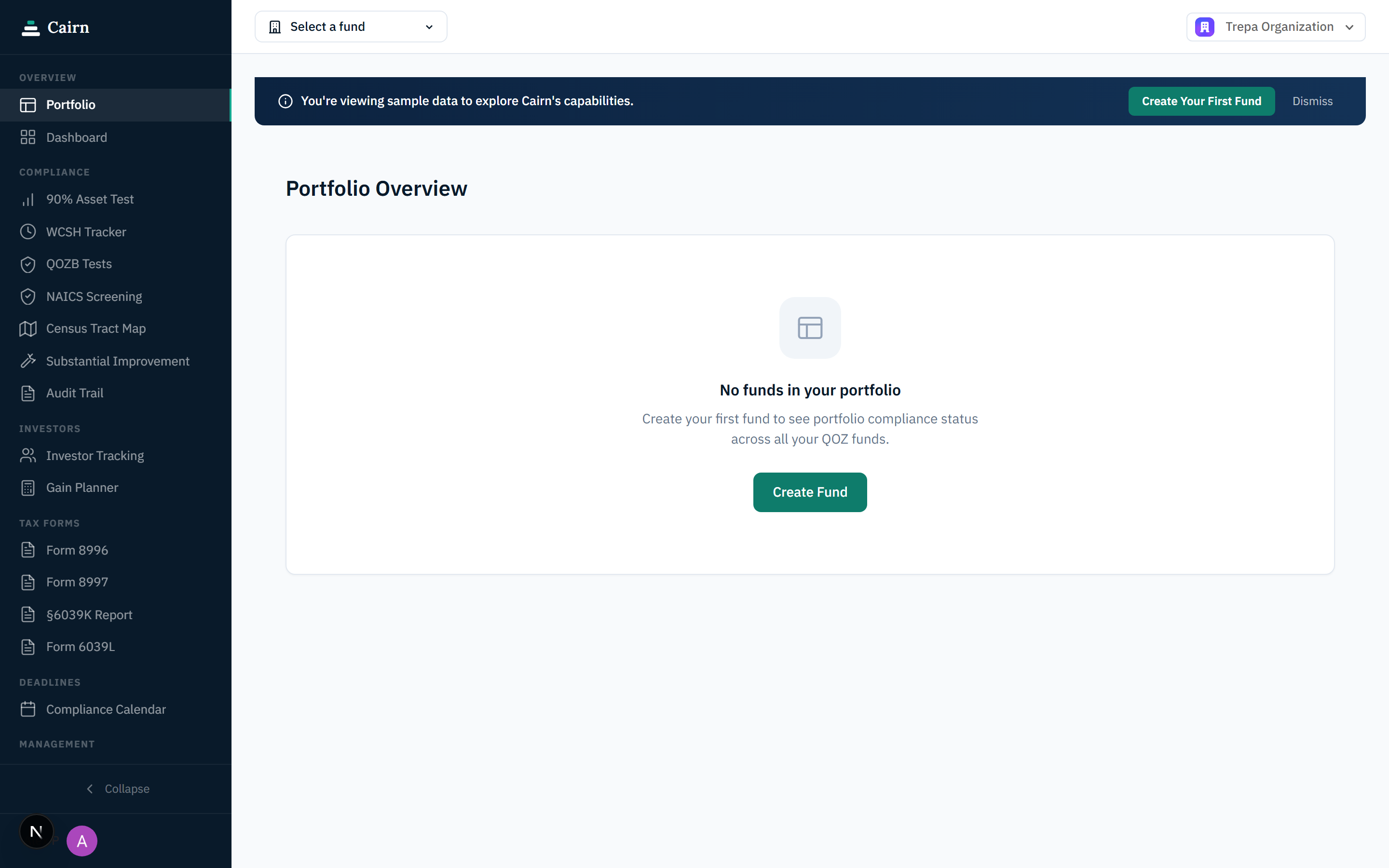The height and width of the screenshot is (868, 1389).
Task: Open the Select a fund dropdown
Action: click(x=351, y=27)
